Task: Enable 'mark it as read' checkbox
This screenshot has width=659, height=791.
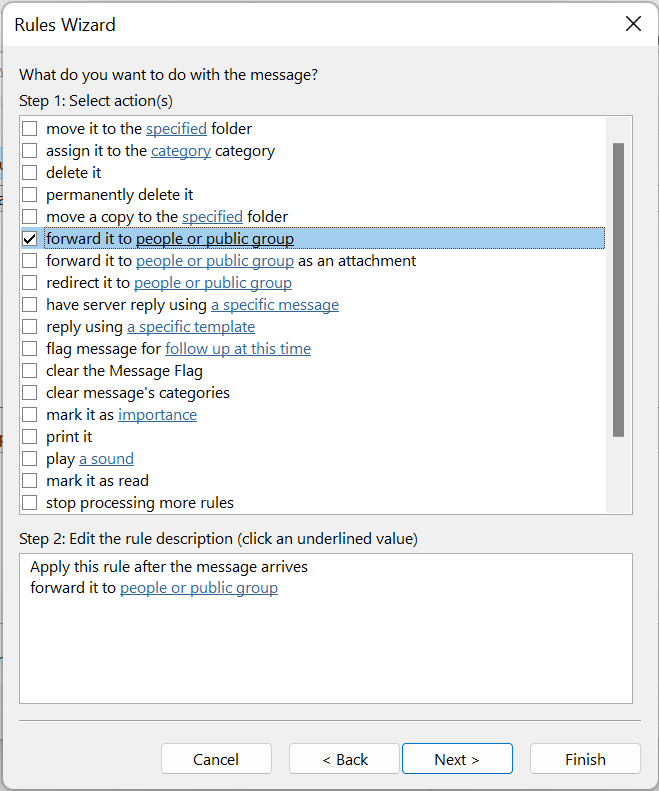Action: point(30,481)
